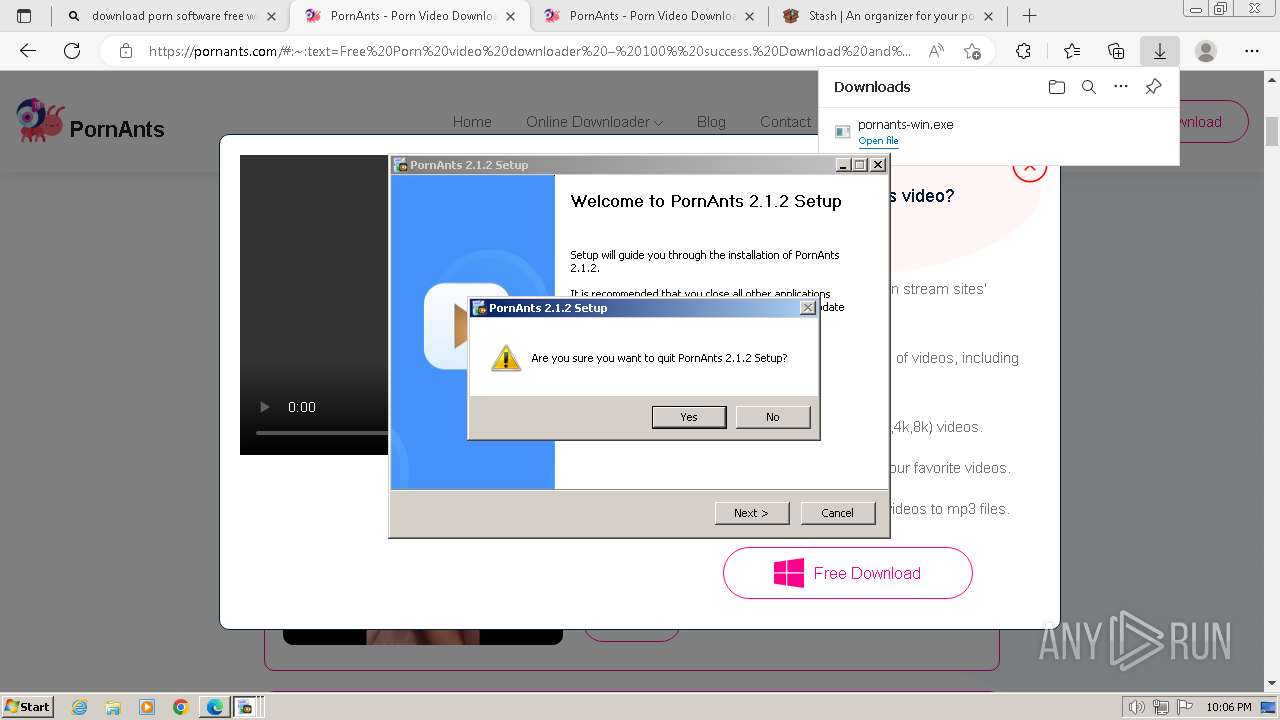Screen dimensions: 1280x720
Task: View site information lock icon
Action: (126, 51)
